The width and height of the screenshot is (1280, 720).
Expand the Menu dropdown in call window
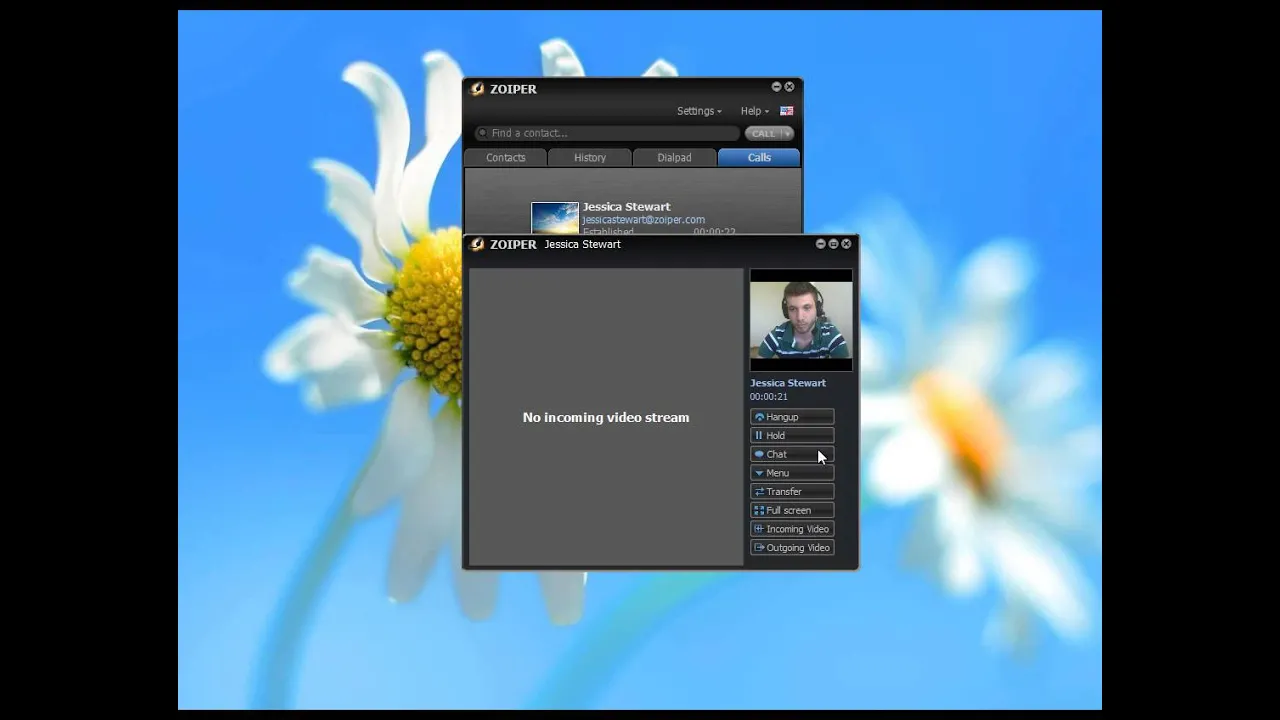792,473
